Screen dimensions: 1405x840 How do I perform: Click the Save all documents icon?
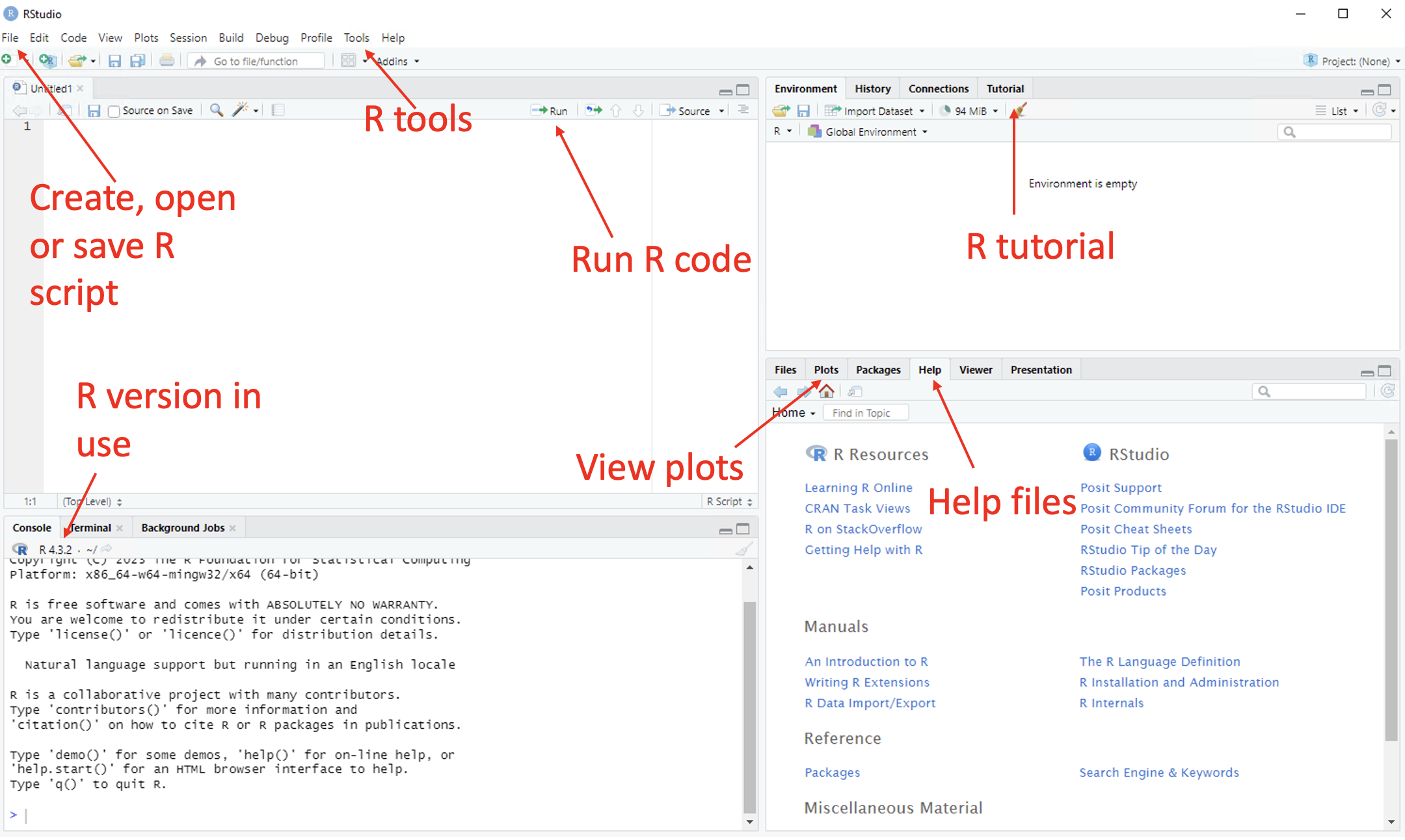(137, 60)
